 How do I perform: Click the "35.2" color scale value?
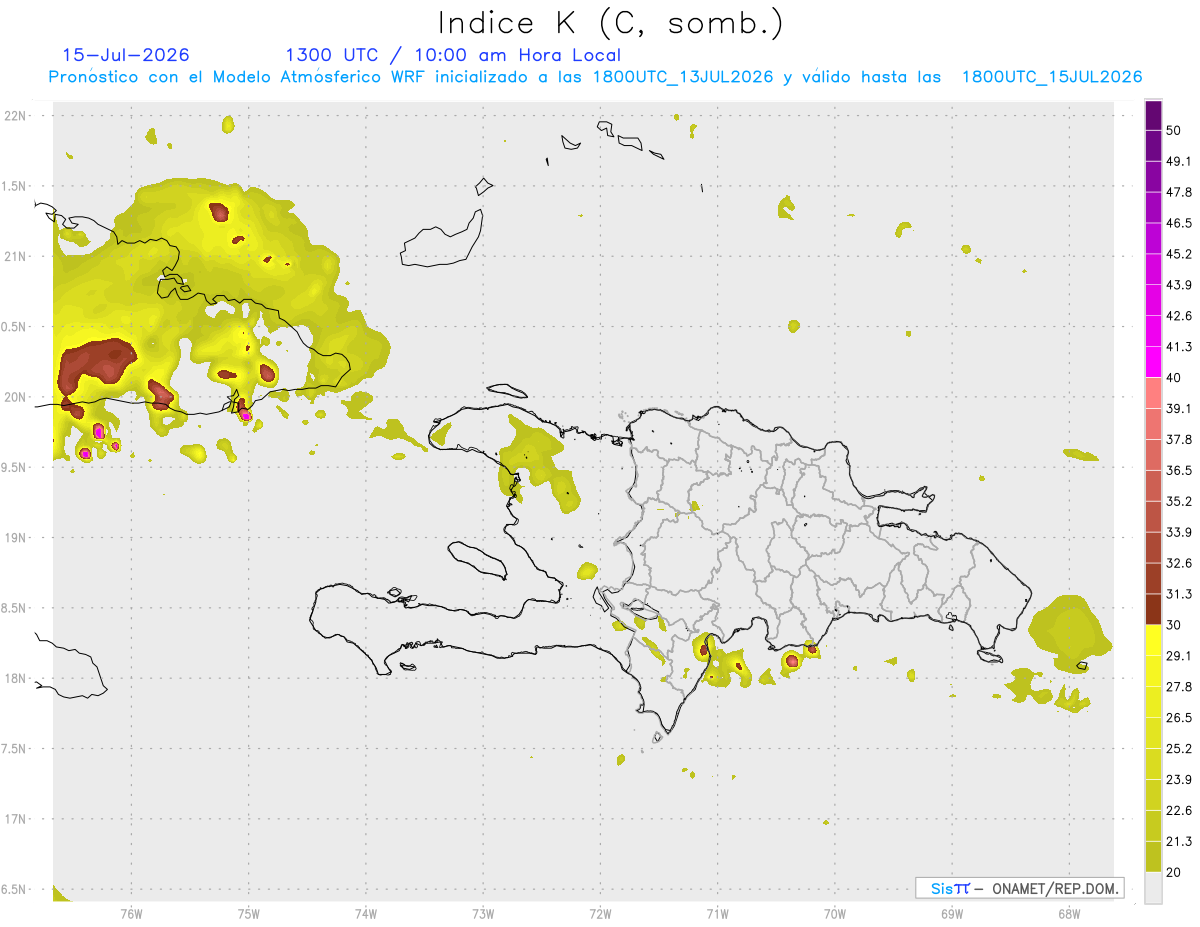pos(1179,502)
